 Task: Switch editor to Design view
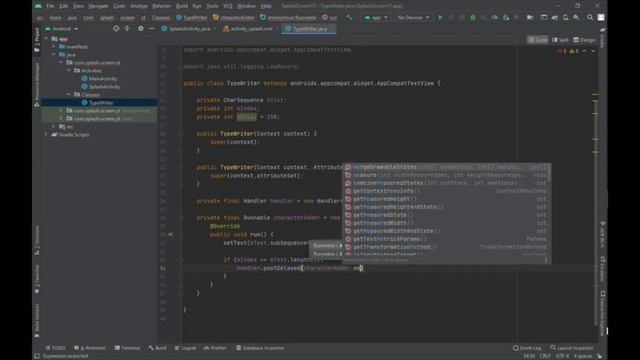pos(584,40)
